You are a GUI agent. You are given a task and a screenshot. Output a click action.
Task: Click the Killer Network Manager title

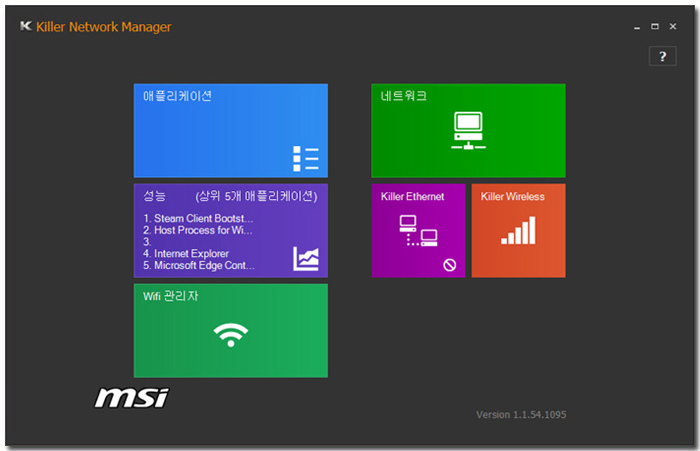[x=104, y=27]
